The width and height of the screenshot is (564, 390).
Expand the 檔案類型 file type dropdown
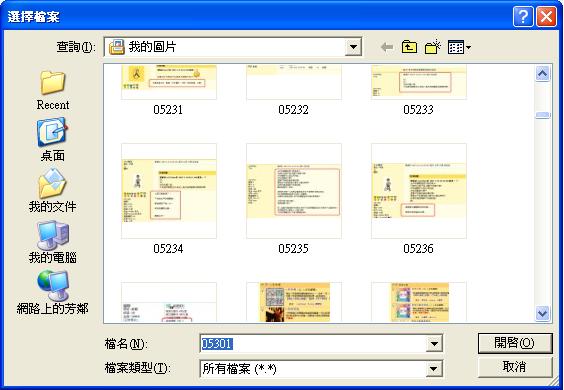coord(434,369)
